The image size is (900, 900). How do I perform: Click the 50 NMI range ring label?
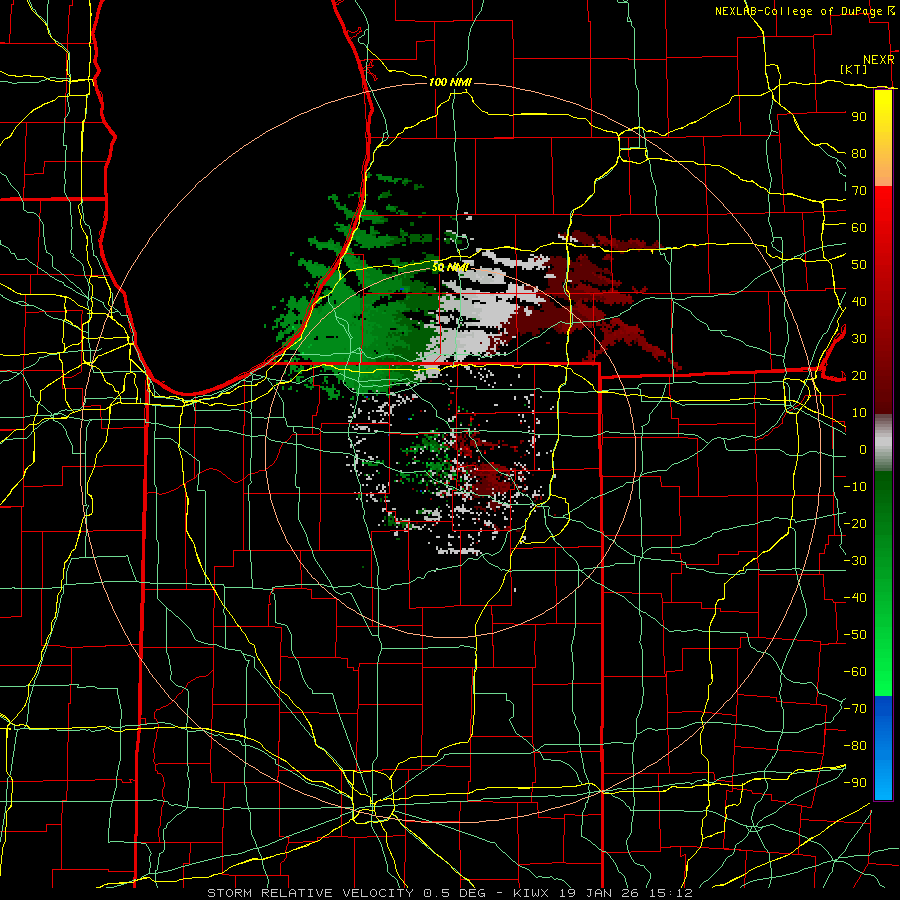click(x=450, y=267)
